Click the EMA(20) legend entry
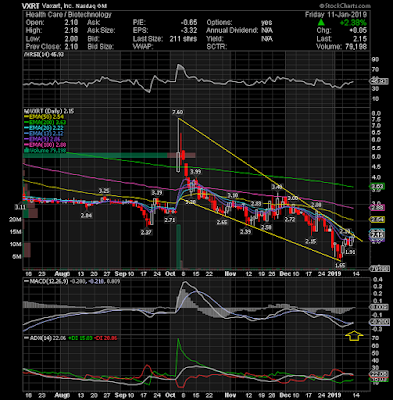 [43, 128]
